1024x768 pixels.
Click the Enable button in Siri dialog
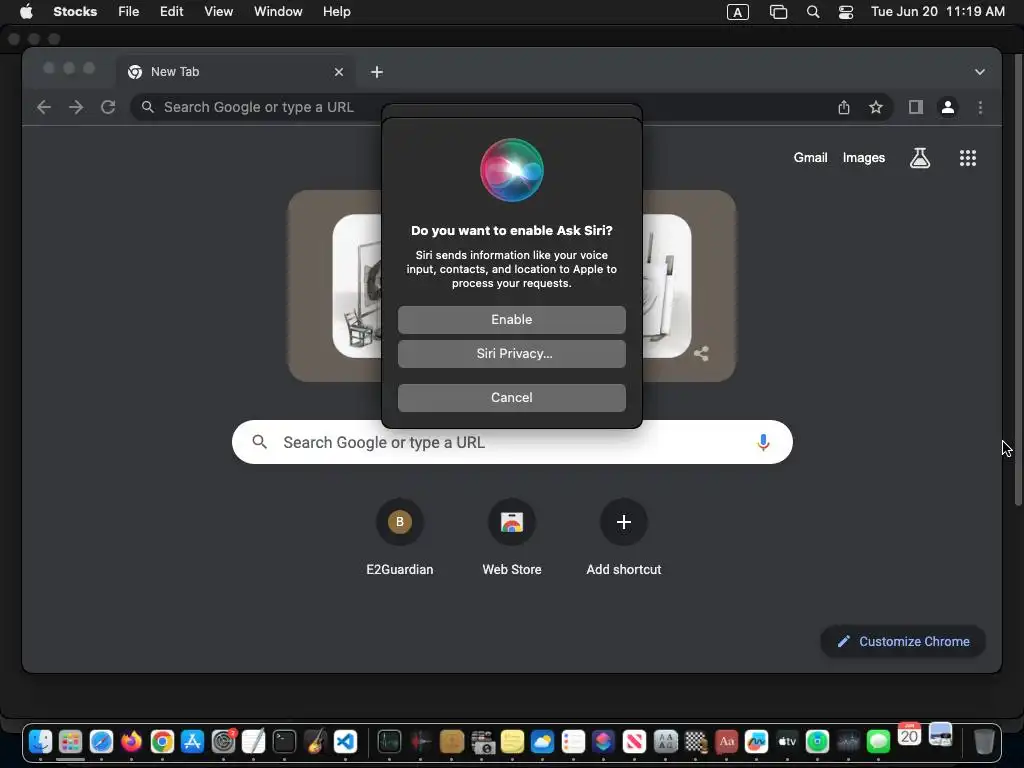click(x=511, y=319)
